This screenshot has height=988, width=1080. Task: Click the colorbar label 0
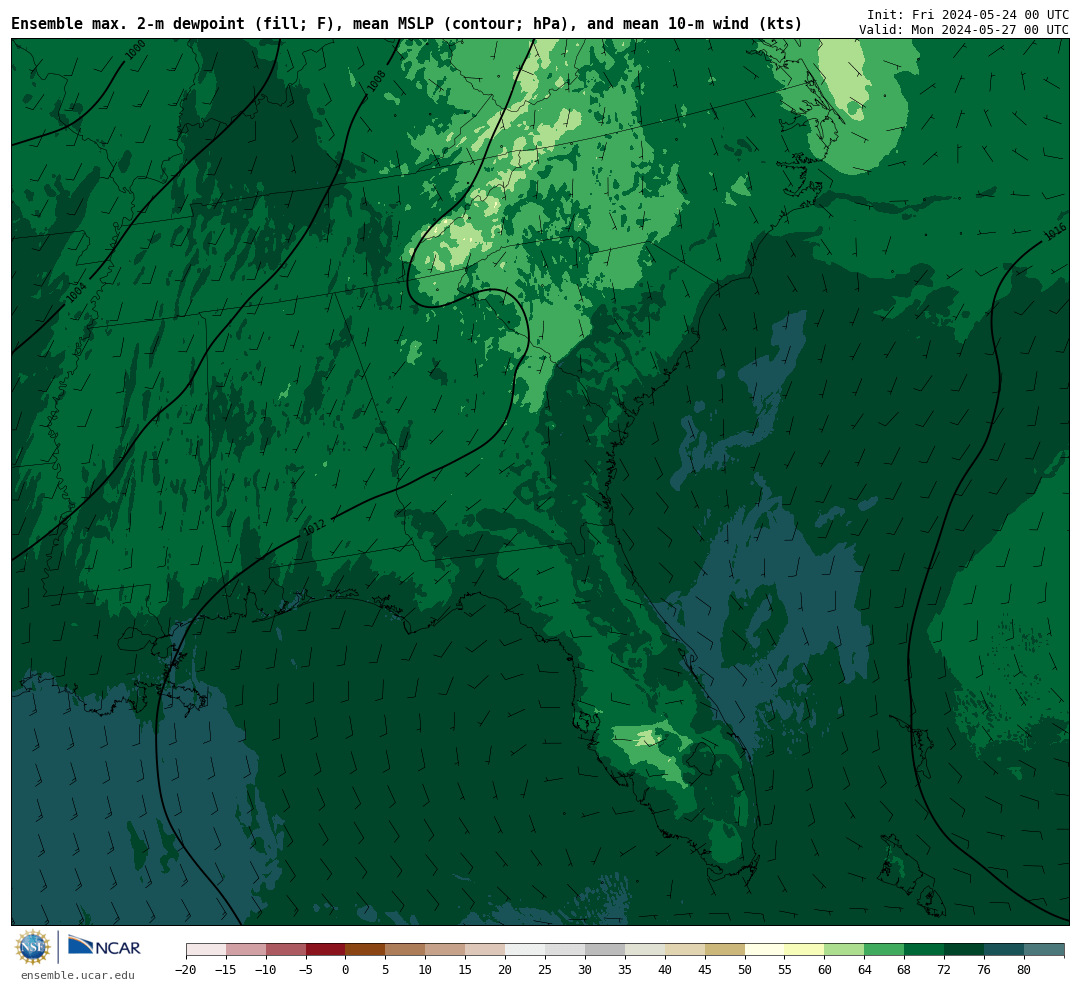point(346,969)
